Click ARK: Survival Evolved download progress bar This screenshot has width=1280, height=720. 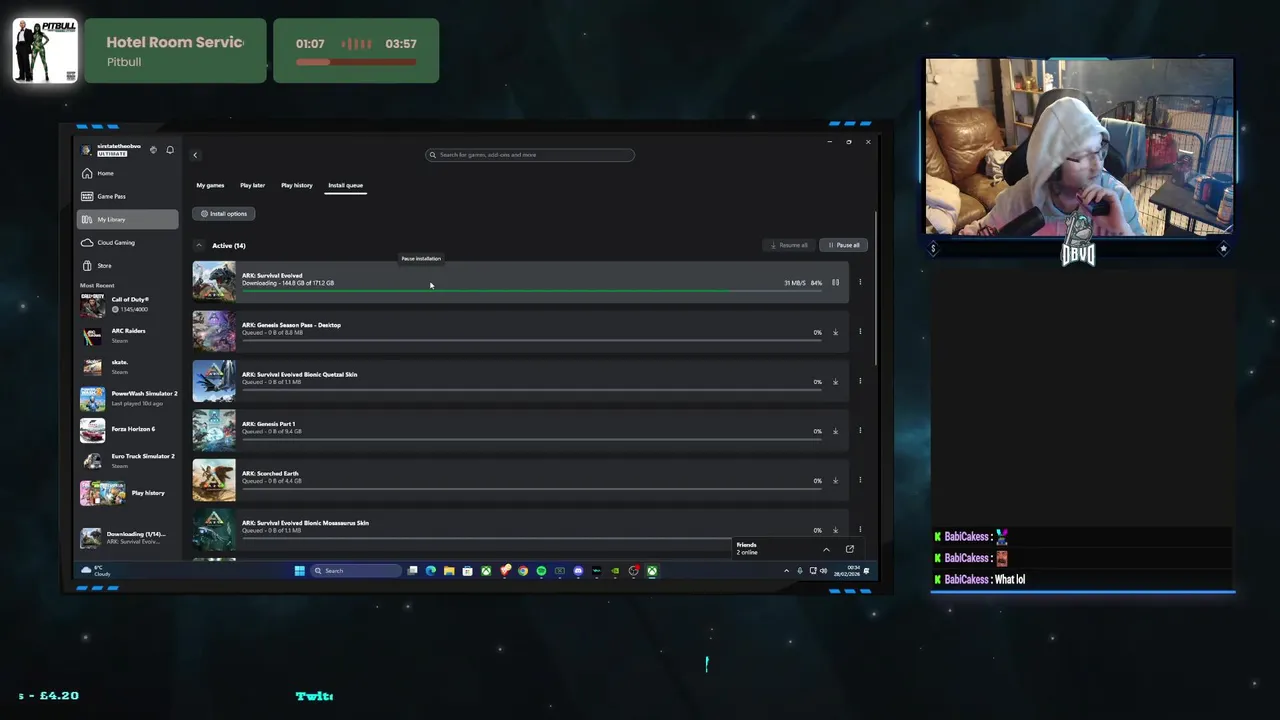(x=532, y=291)
